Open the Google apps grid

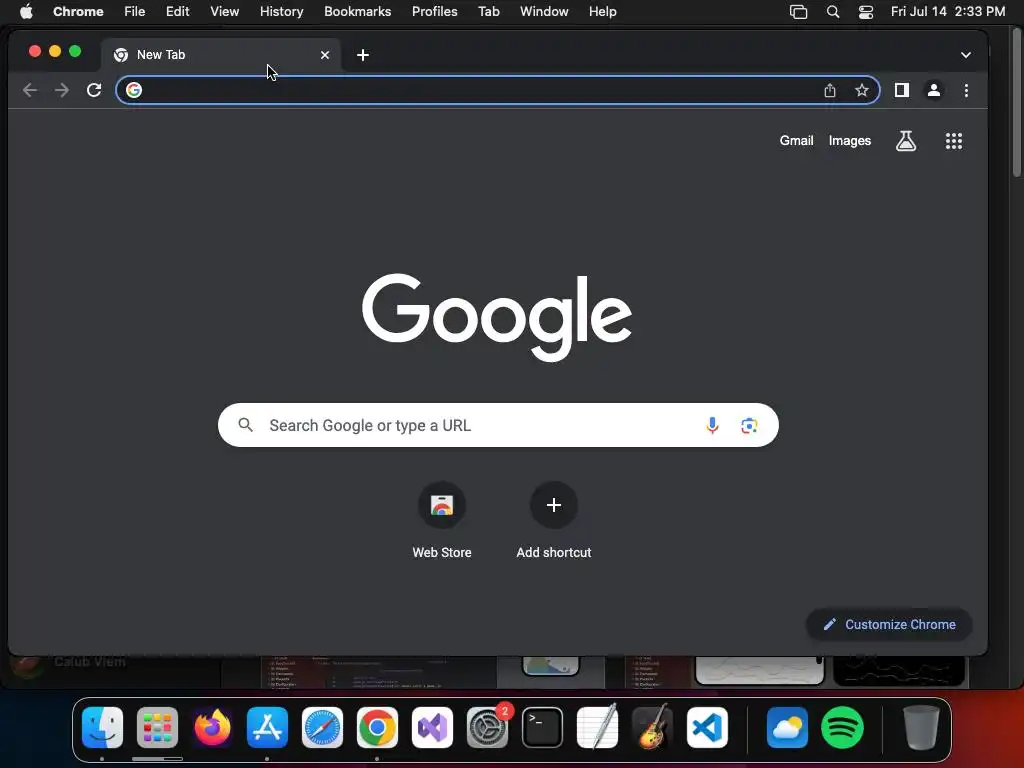pos(954,141)
